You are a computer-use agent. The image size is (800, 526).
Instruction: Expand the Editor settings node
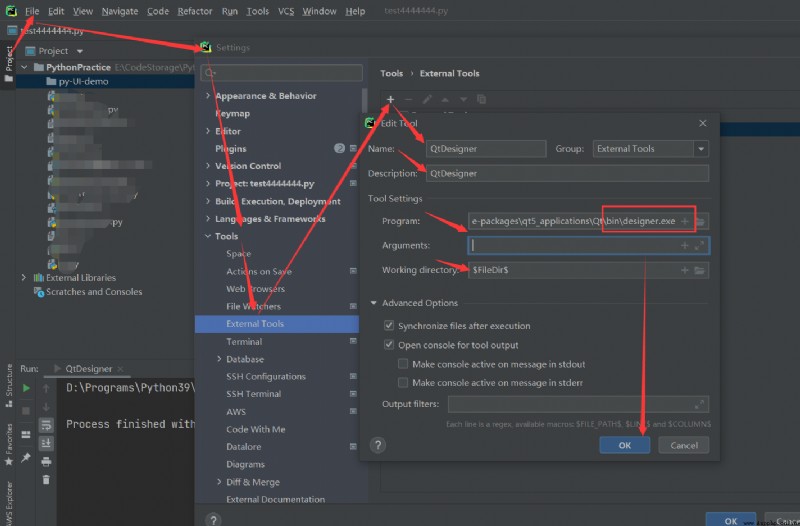[x=208, y=131]
